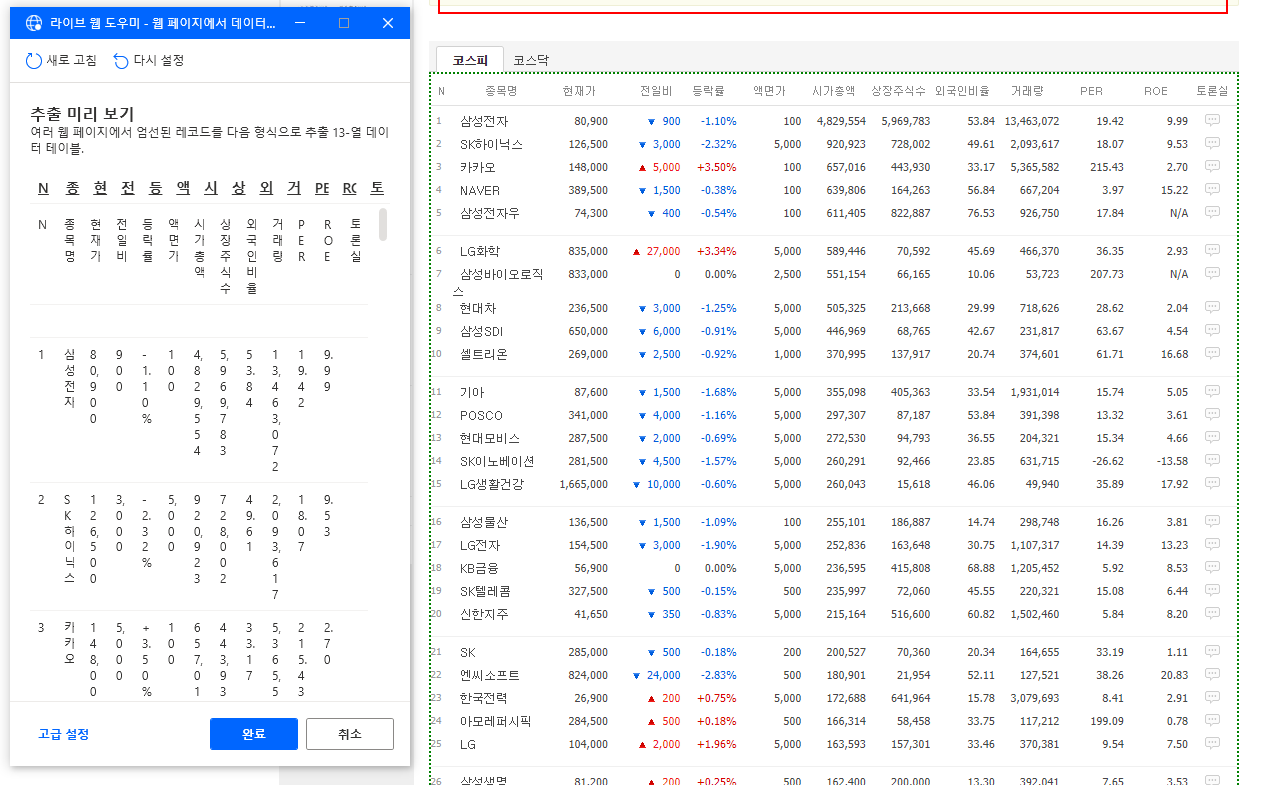This screenshot has width=1271, height=785.
Task: Switch to the 코스피 tab
Action: pyautogui.click(x=470, y=60)
